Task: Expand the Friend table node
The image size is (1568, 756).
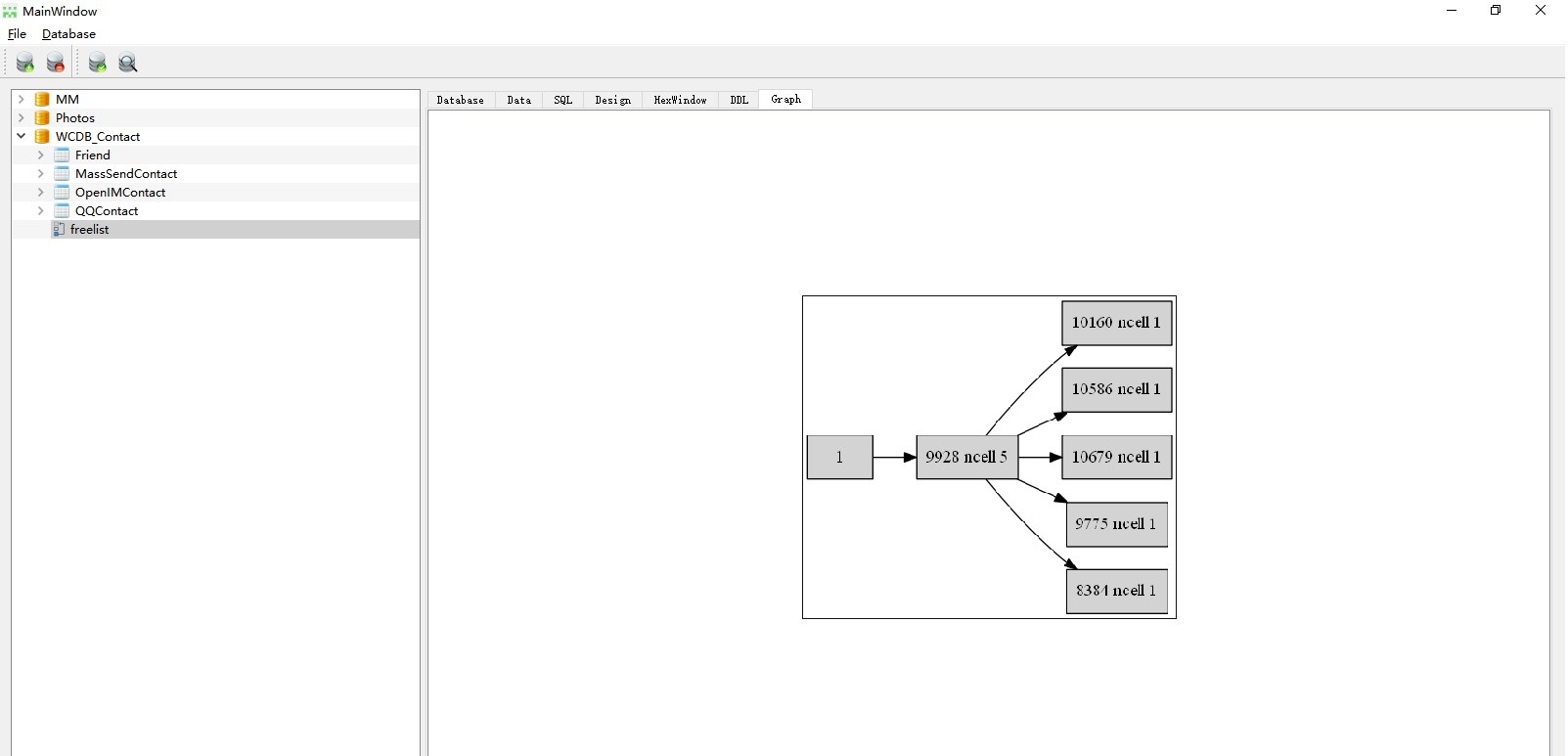Action: click(40, 155)
